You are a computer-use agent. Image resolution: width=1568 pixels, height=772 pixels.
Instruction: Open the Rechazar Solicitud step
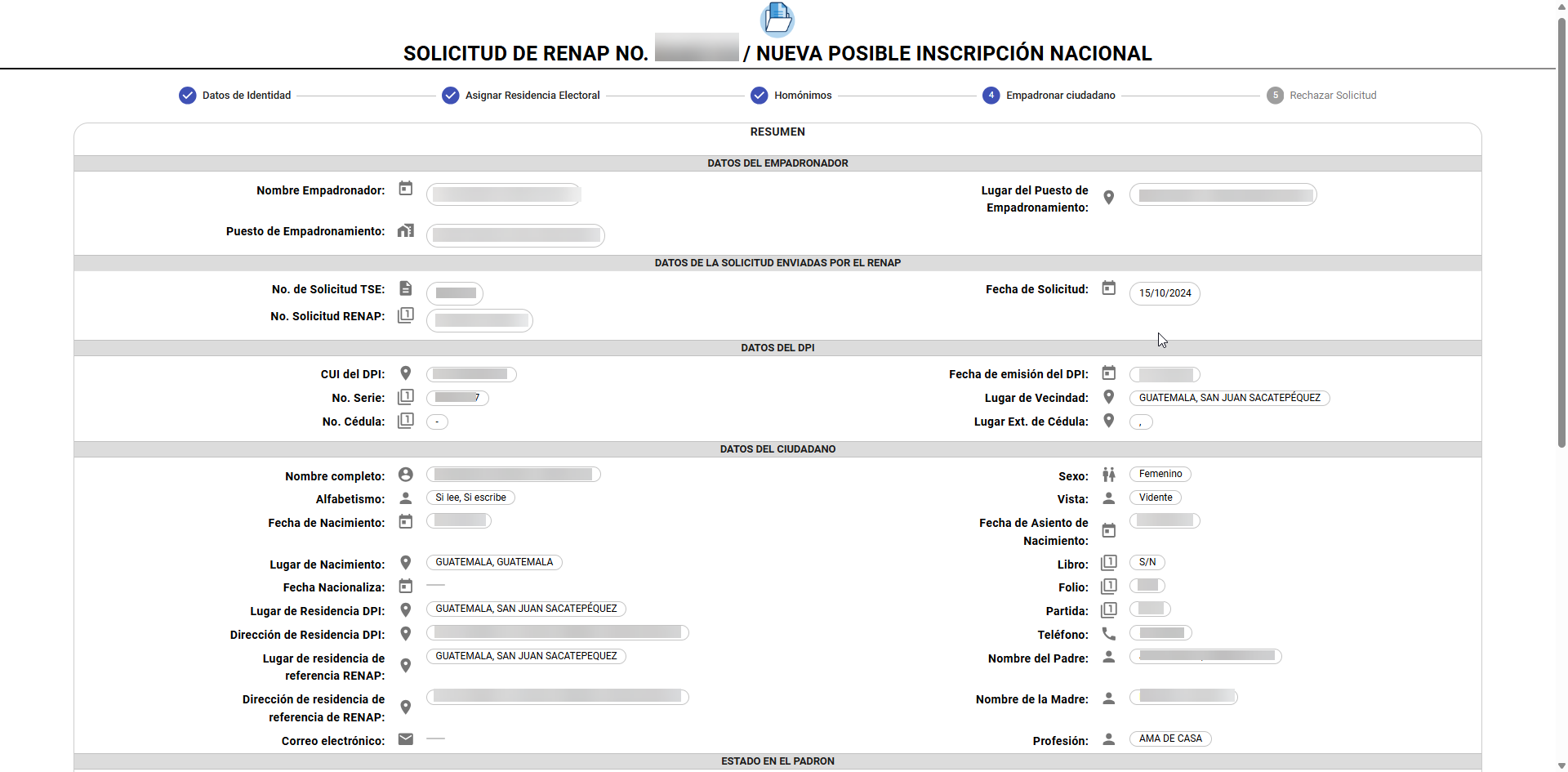[1321, 96]
